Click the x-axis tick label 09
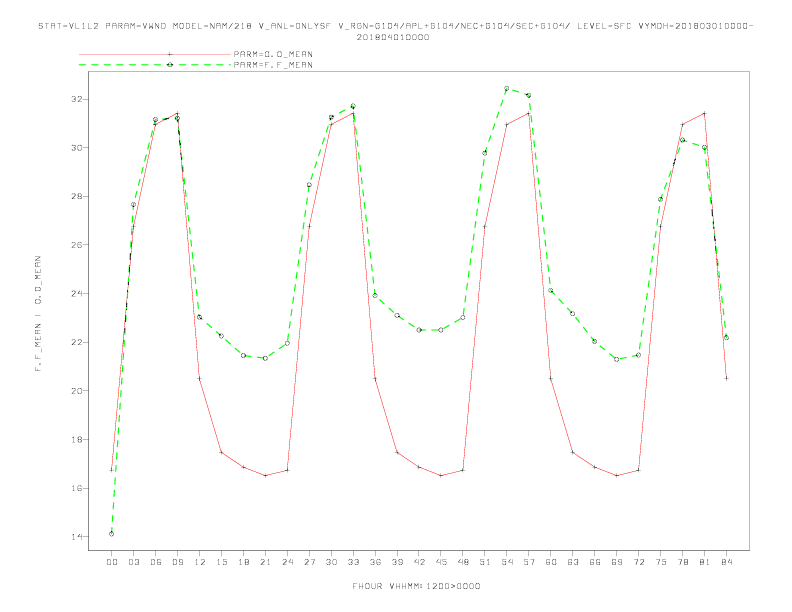 (x=177, y=562)
